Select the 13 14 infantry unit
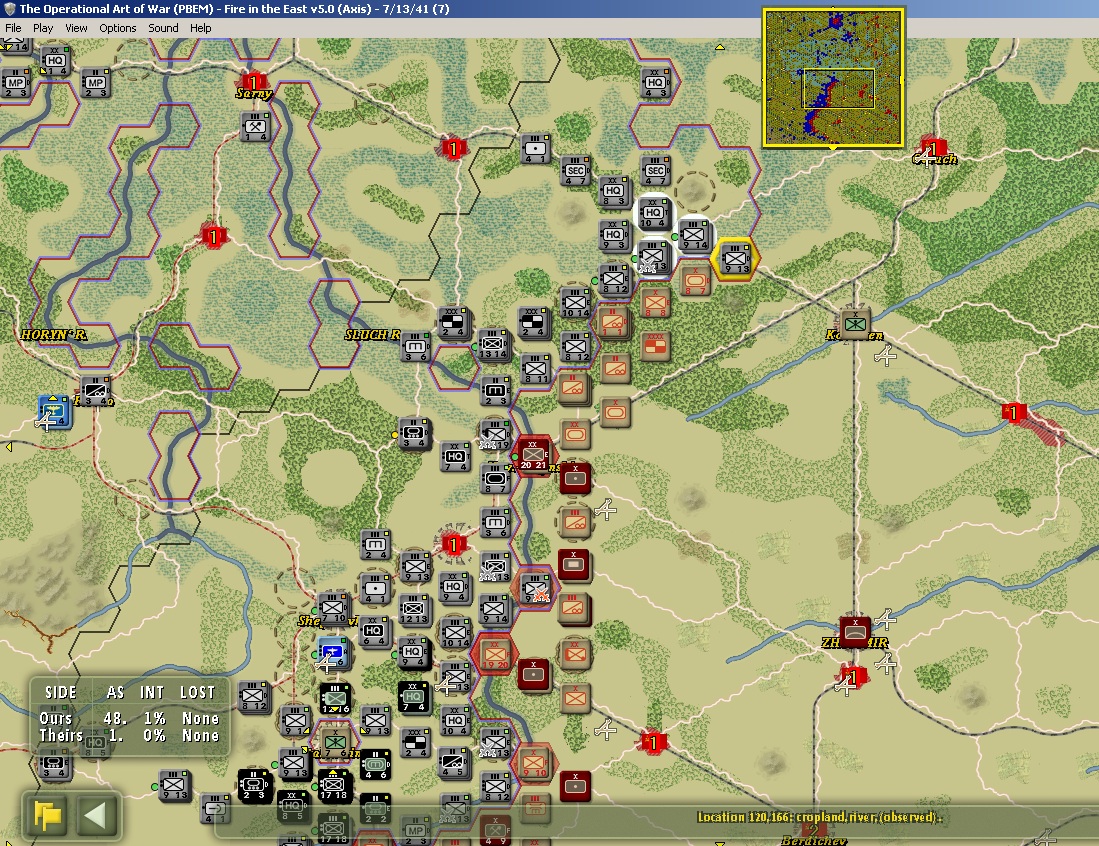 [x=493, y=344]
